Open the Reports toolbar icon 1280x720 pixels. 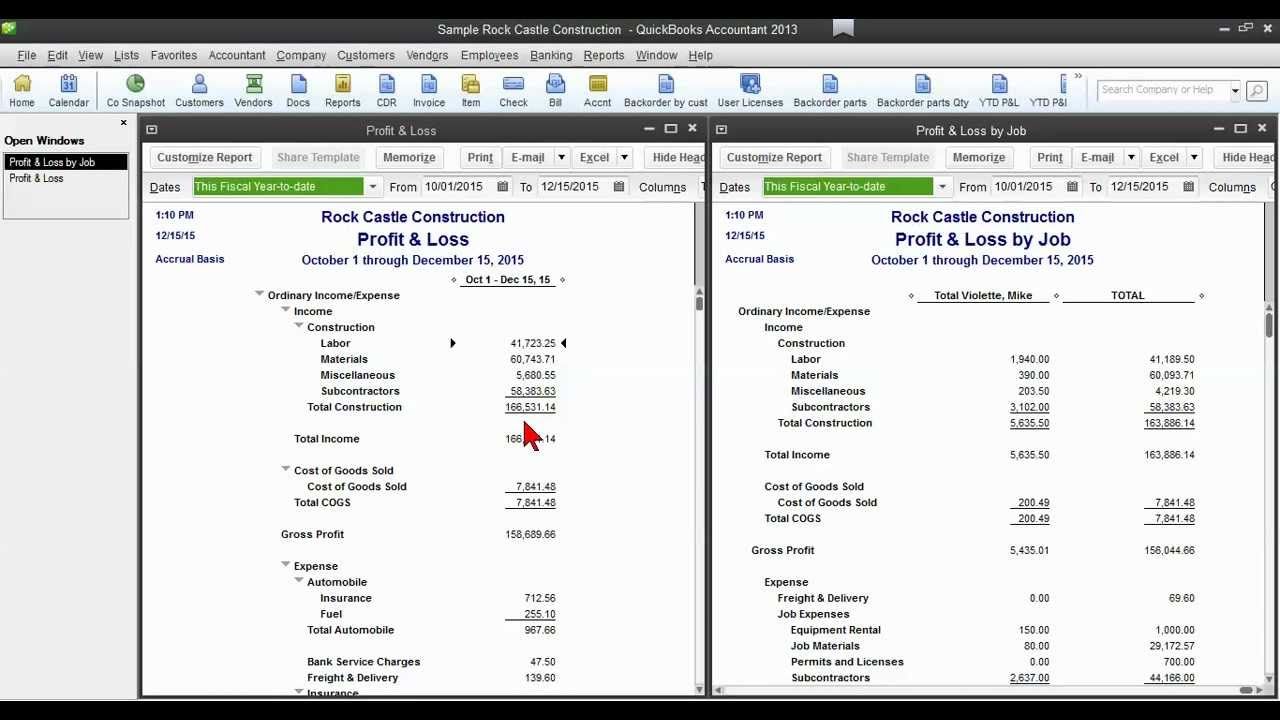point(343,90)
